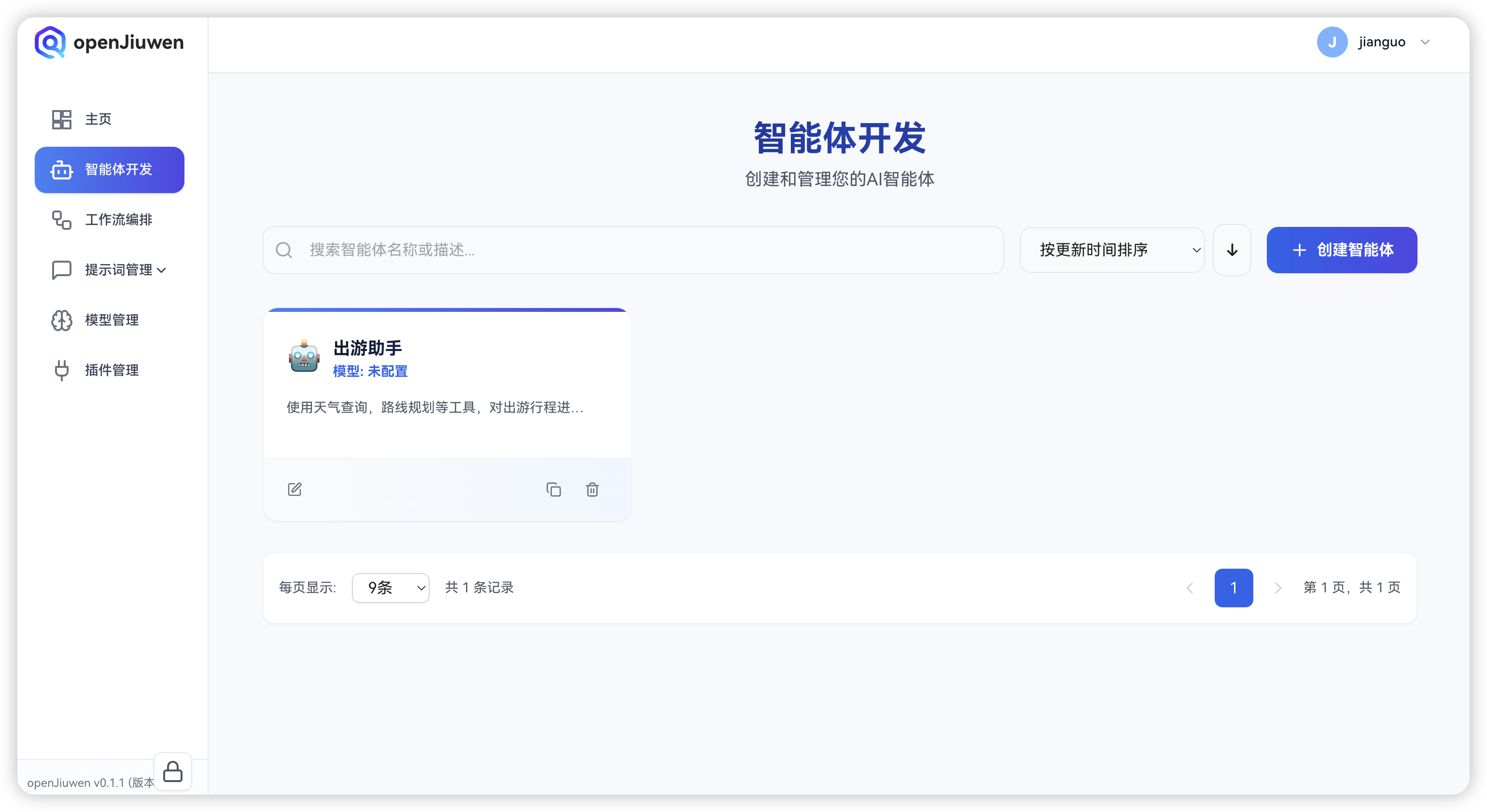Open 模型管理 in the sidebar
Screen dimensions: 1487x812
[x=112, y=320]
